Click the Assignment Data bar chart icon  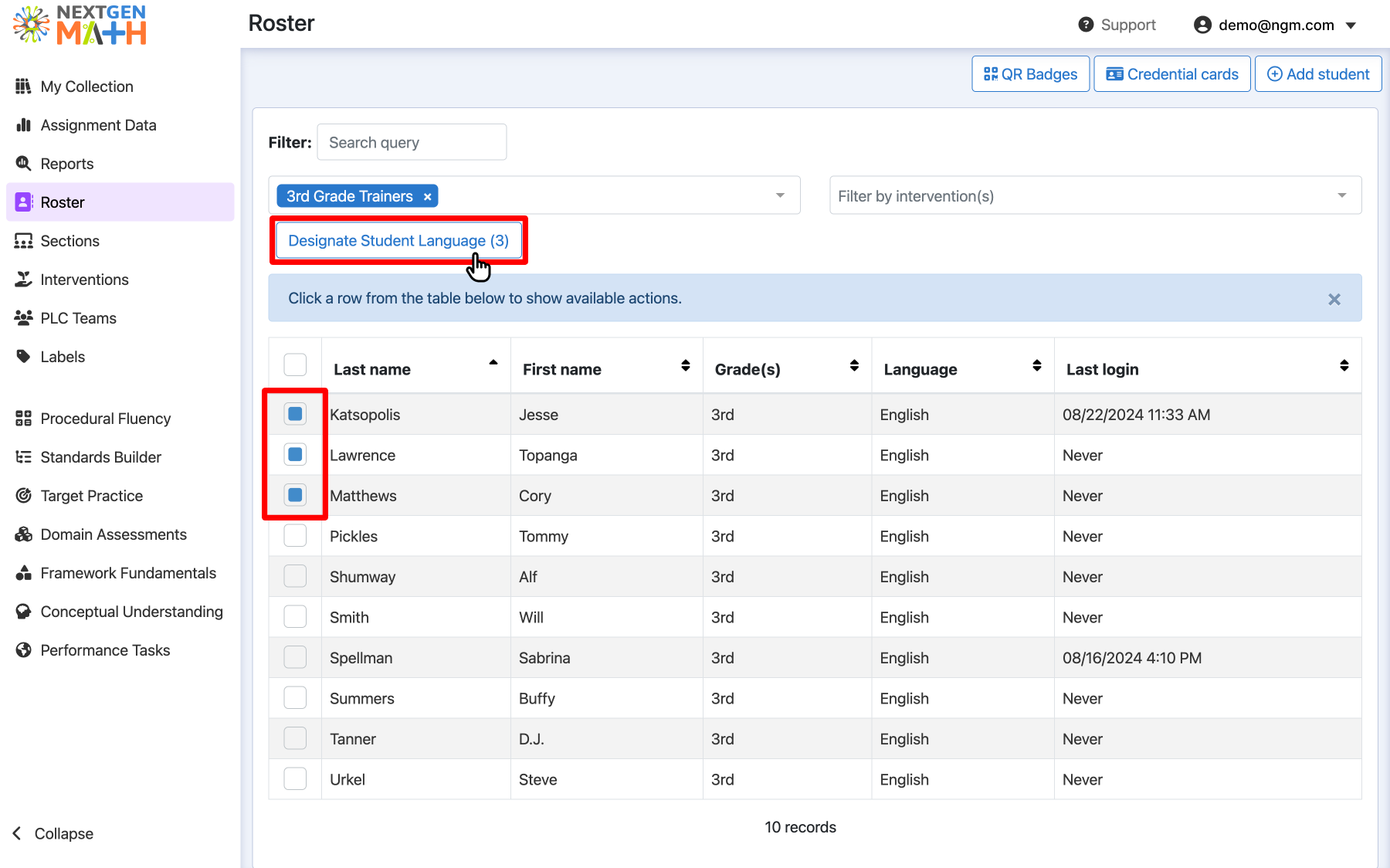tap(23, 125)
